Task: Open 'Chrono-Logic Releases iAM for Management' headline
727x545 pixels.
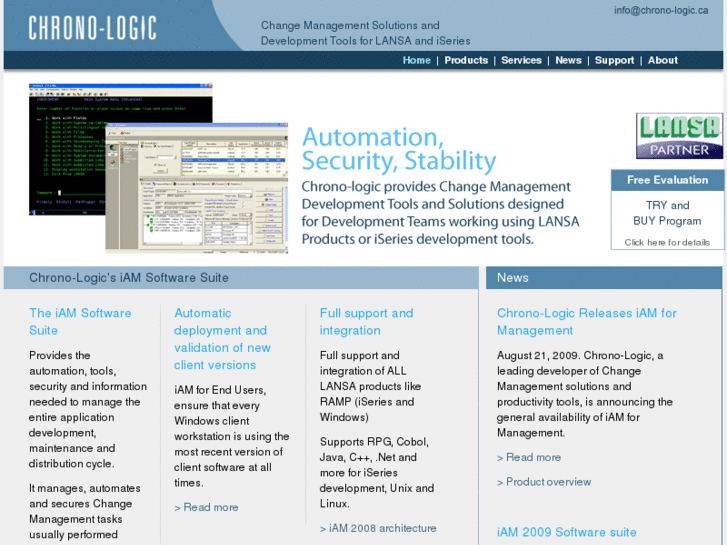Action: pyautogui.click(x=587, y=321)
